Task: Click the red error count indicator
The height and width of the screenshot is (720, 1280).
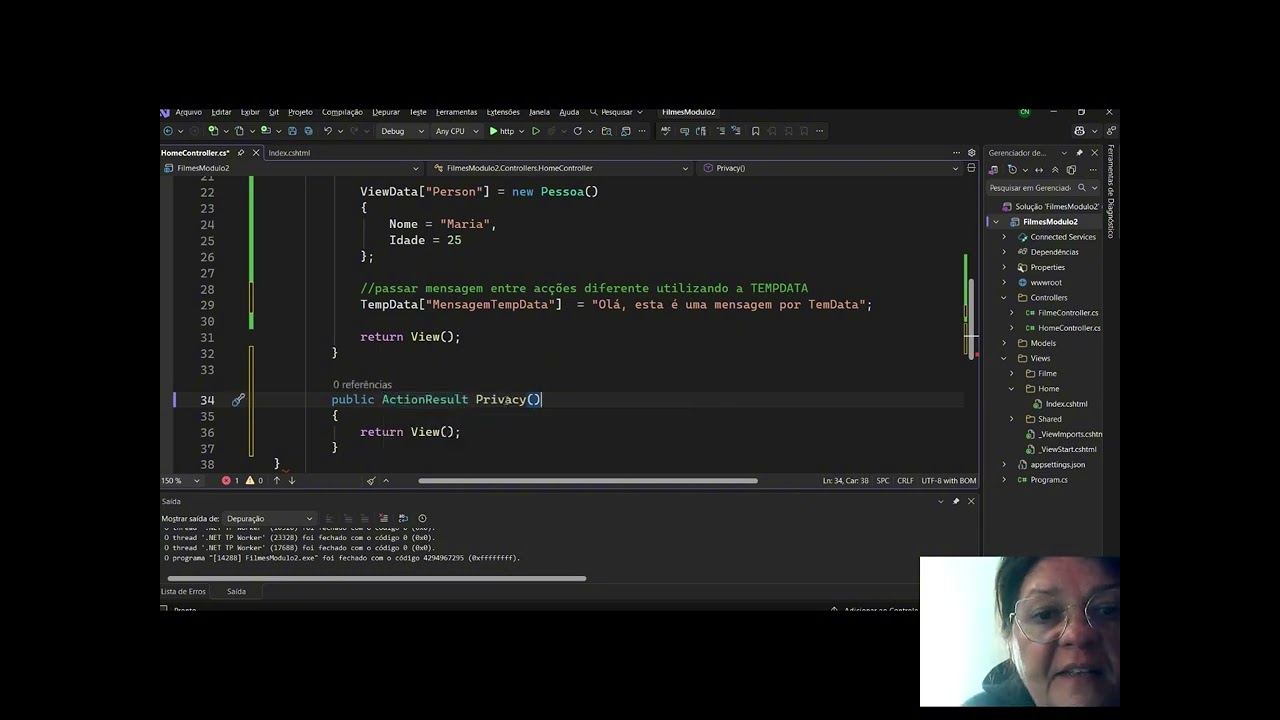Action: (x=230, y=481)
